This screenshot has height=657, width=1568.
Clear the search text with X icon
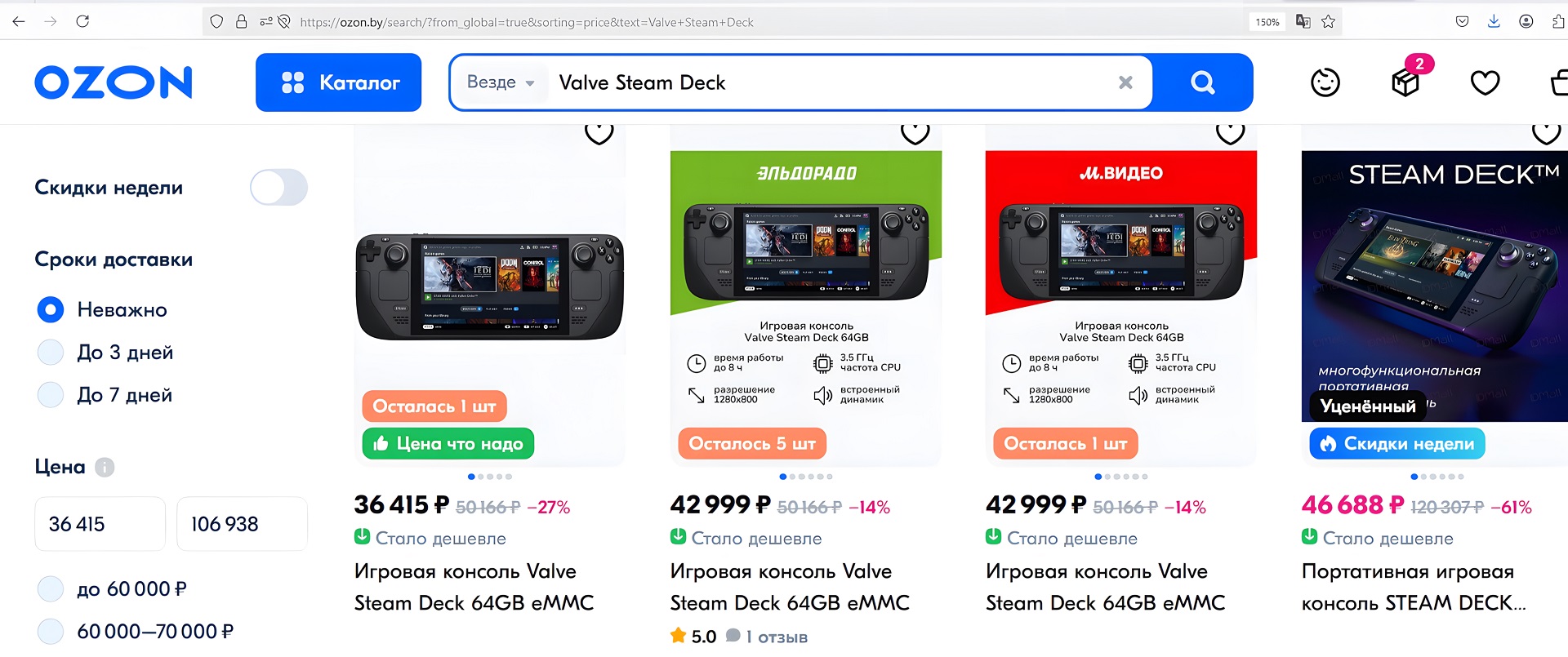pyautogui.click(x=1125, y=82)
